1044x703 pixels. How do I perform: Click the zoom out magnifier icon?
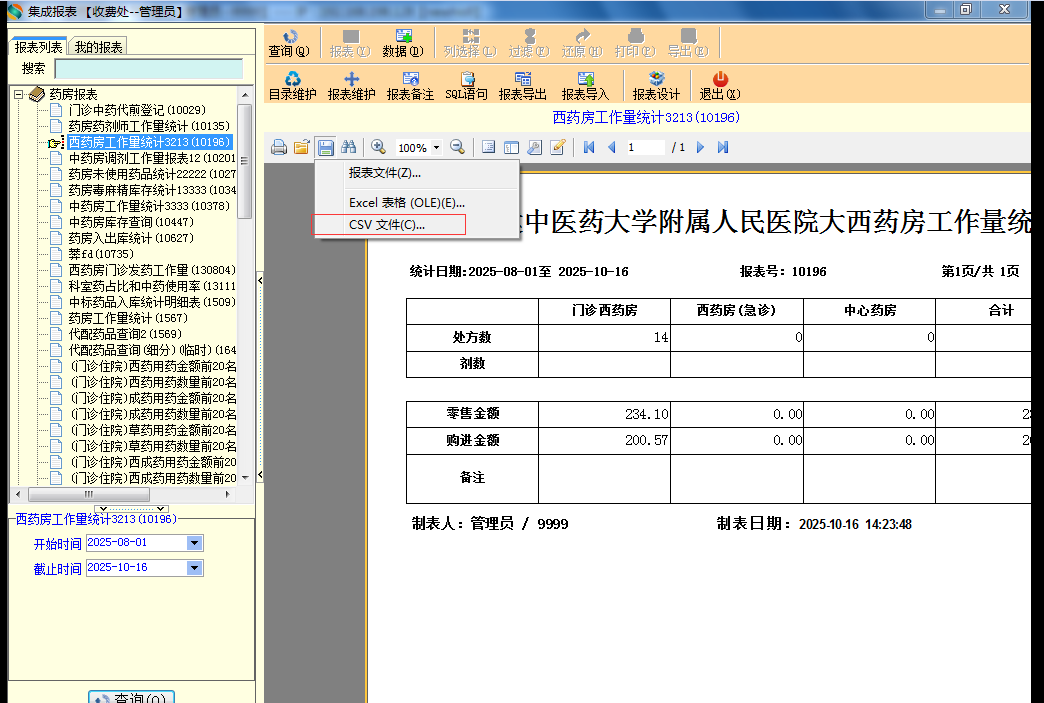coord(457,147)
